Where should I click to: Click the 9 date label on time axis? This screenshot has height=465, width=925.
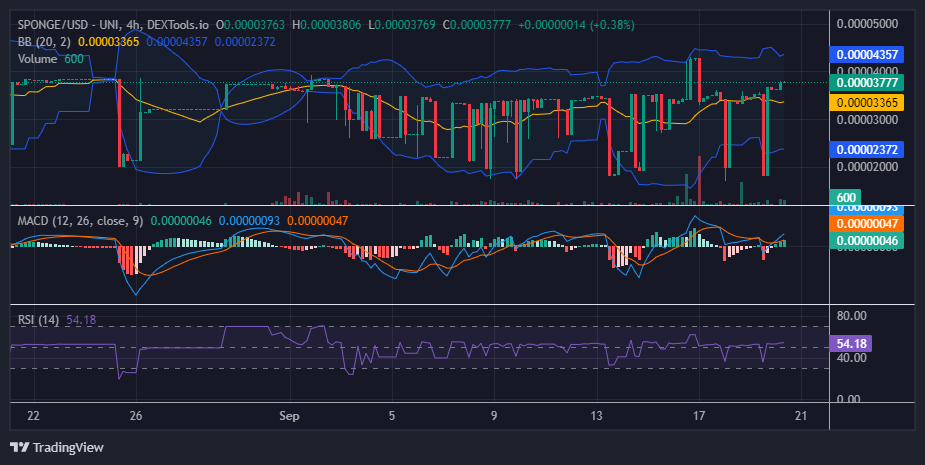click(x=494, y=416)
